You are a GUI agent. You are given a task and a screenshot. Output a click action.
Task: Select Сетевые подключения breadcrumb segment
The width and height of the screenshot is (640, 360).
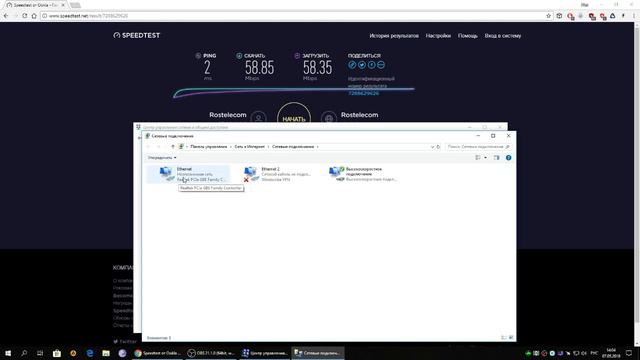click(x=293, y=147)
